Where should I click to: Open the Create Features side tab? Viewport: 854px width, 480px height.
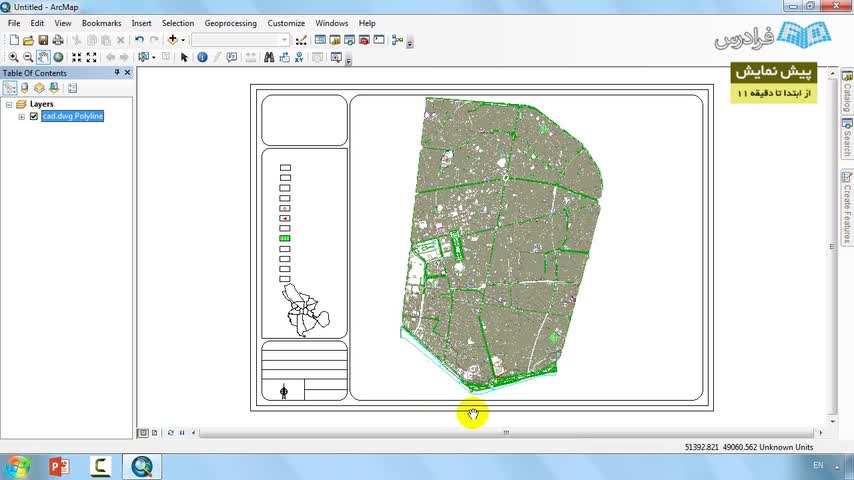click(846, 208)
